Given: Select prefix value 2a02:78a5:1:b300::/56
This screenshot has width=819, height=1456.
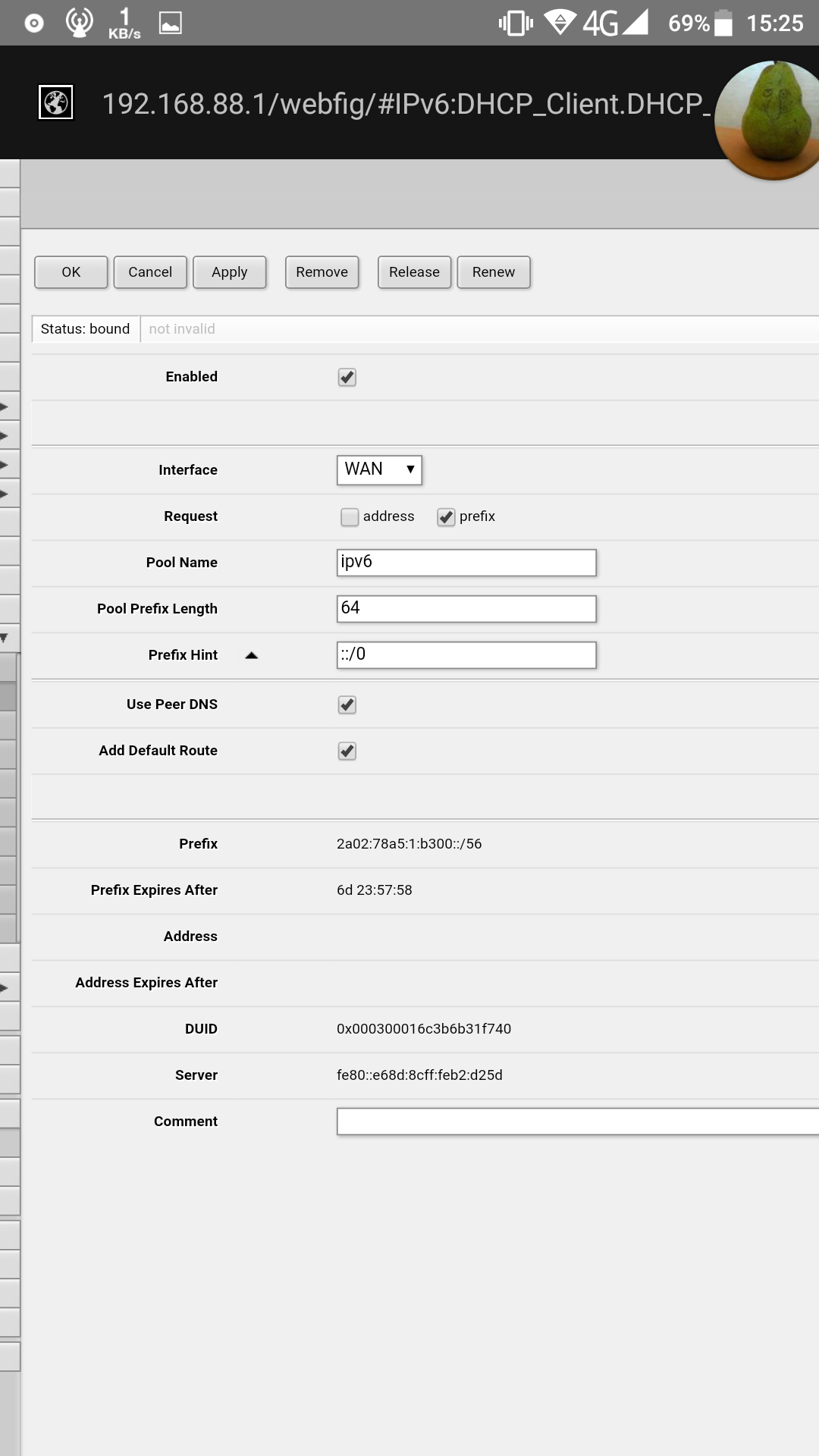Looking at the screenshot, I should point(409,844).
